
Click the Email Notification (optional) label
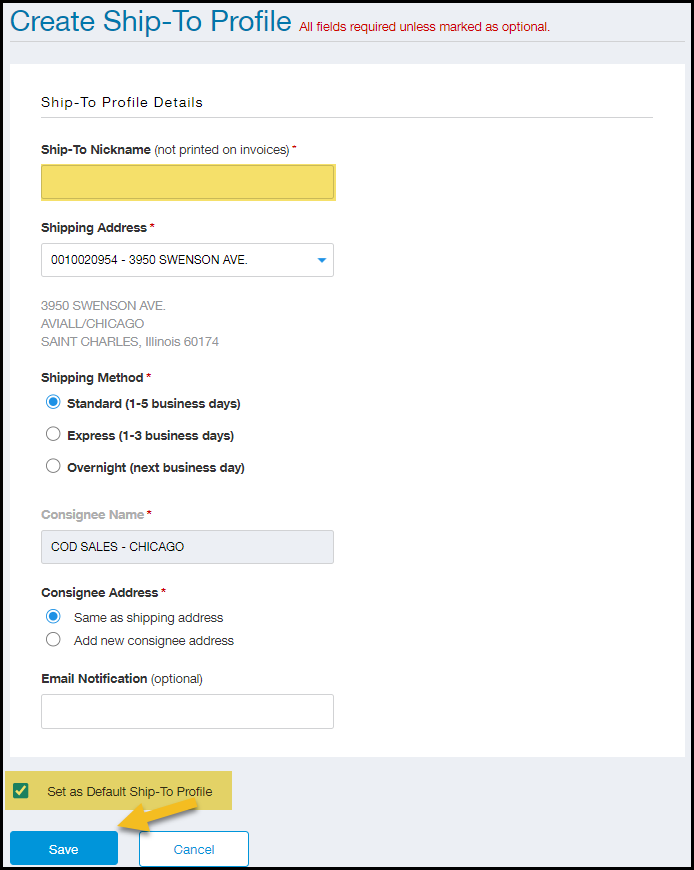122,678
